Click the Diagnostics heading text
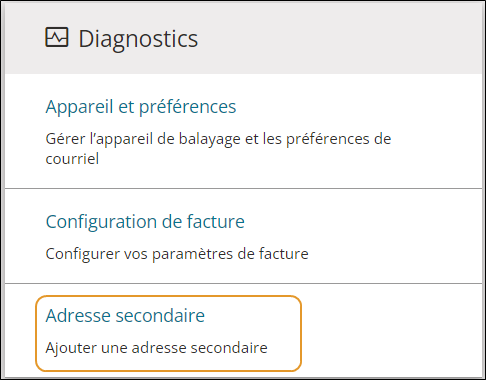The width and height of the screenshot is (486, 380). coord(138,39)
